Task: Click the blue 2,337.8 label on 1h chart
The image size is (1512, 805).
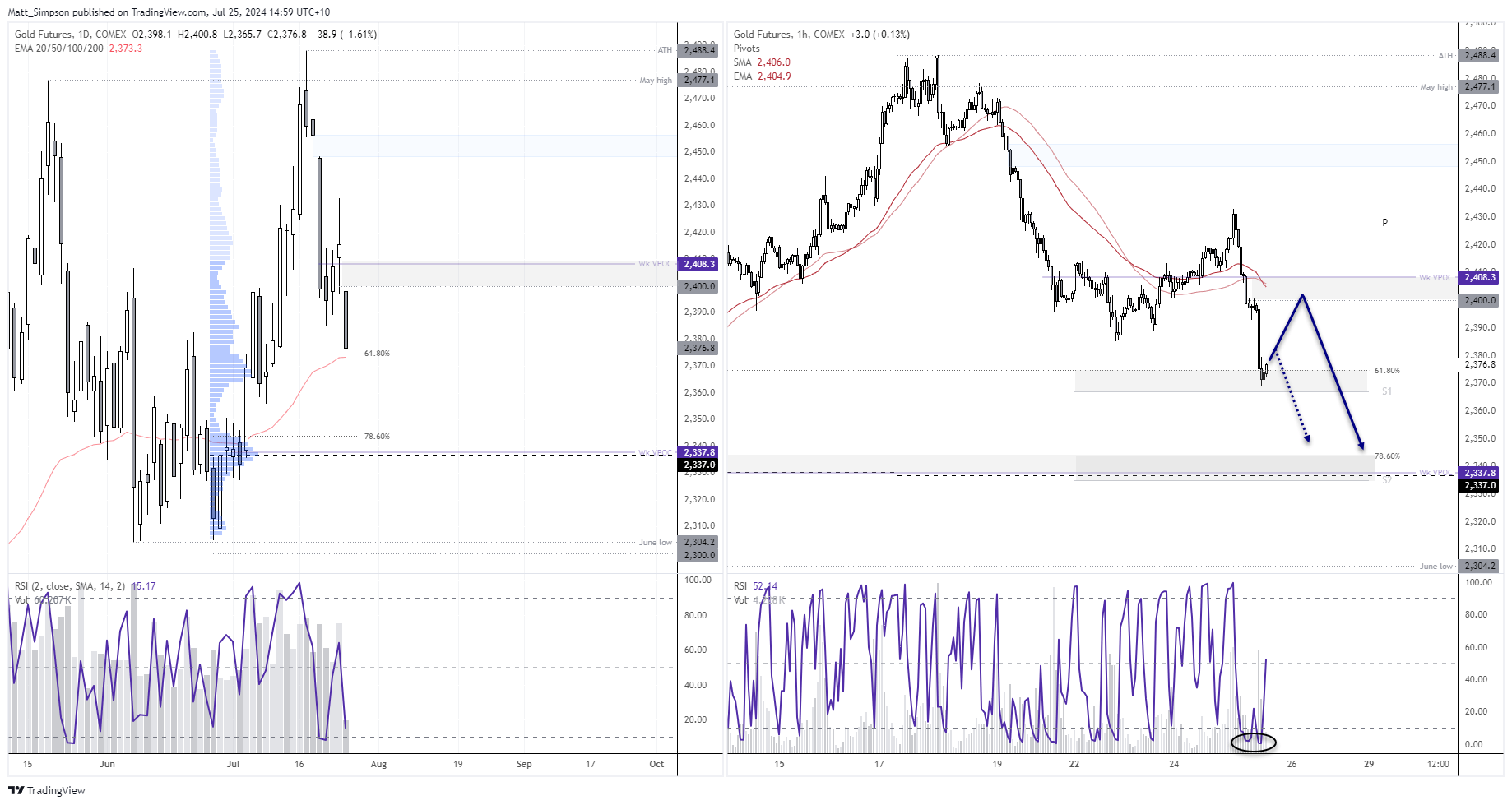Action: click(1479, 473)
